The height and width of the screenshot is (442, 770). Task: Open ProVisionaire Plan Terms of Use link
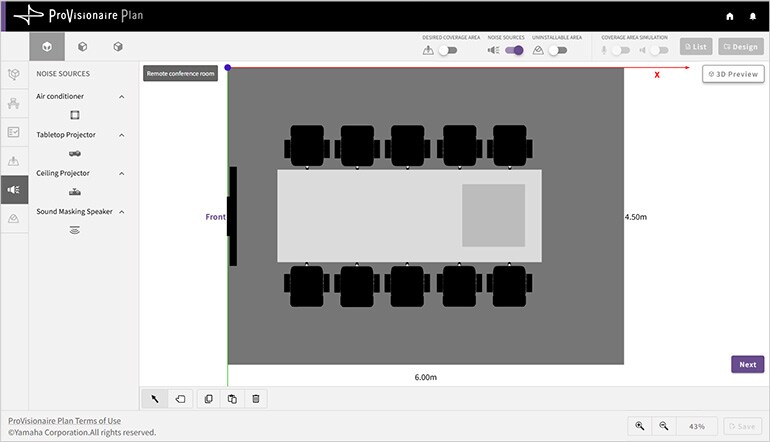64,421
